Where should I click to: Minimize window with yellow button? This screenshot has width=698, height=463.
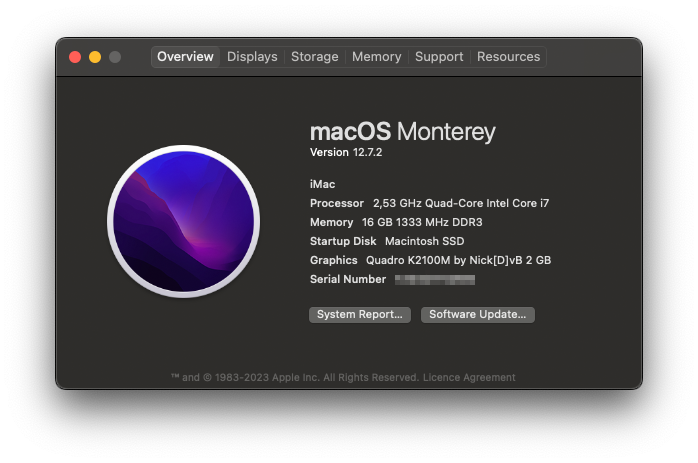click(95, 57)
